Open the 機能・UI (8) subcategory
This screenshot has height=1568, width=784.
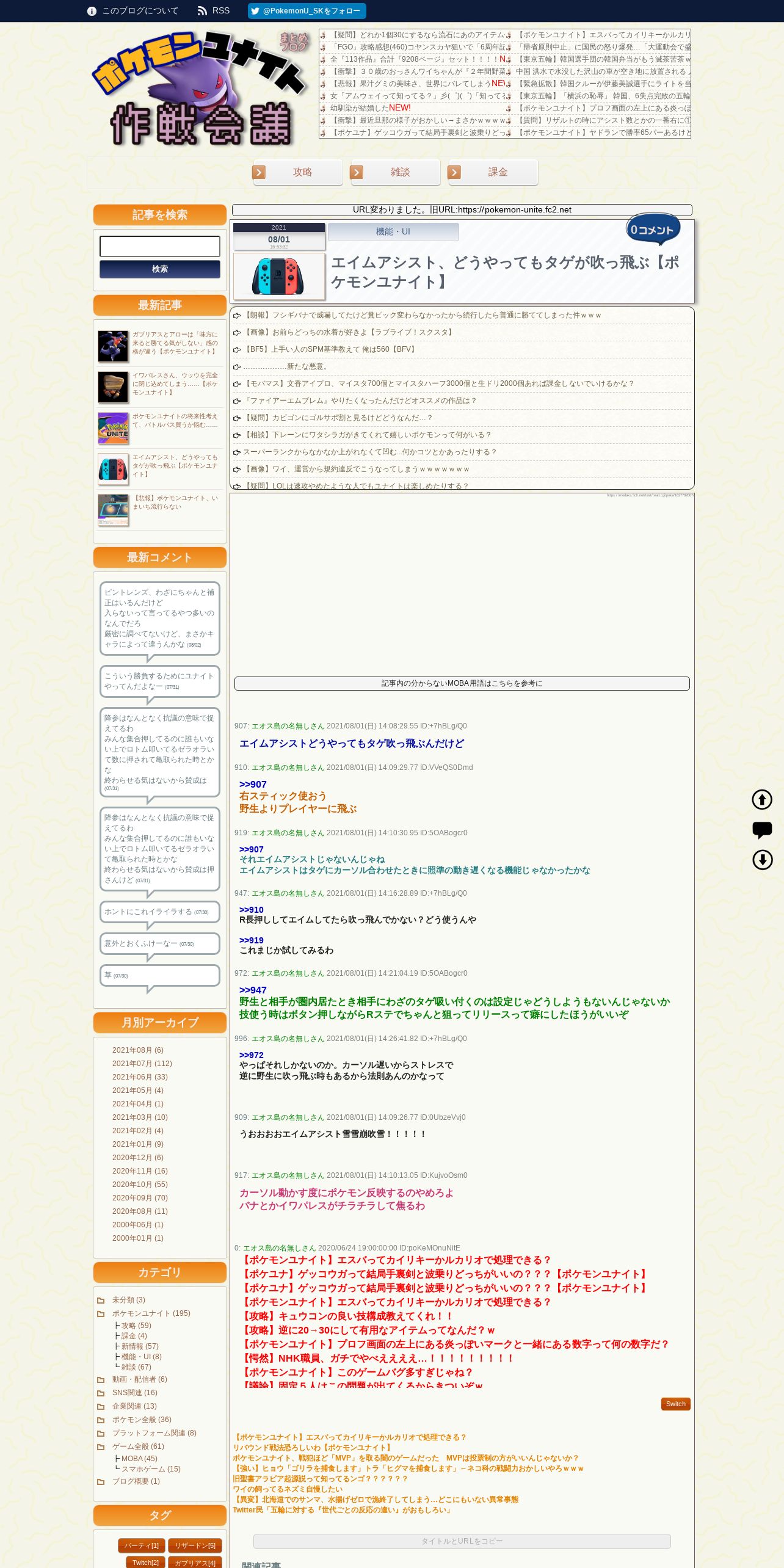(x=142, y=1357)
